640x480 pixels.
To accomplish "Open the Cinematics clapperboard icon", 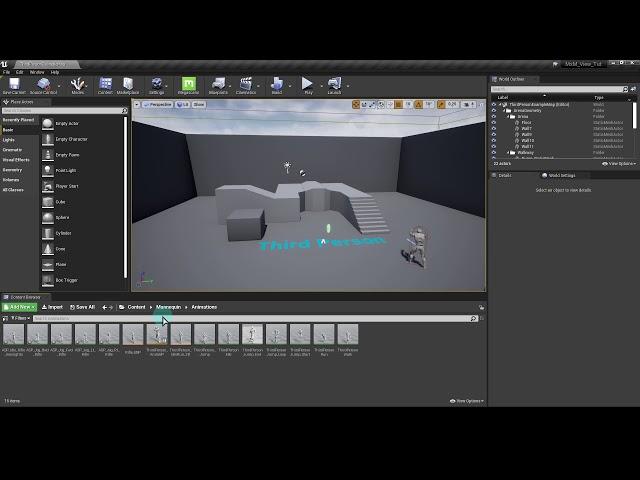I will point(246,86).
